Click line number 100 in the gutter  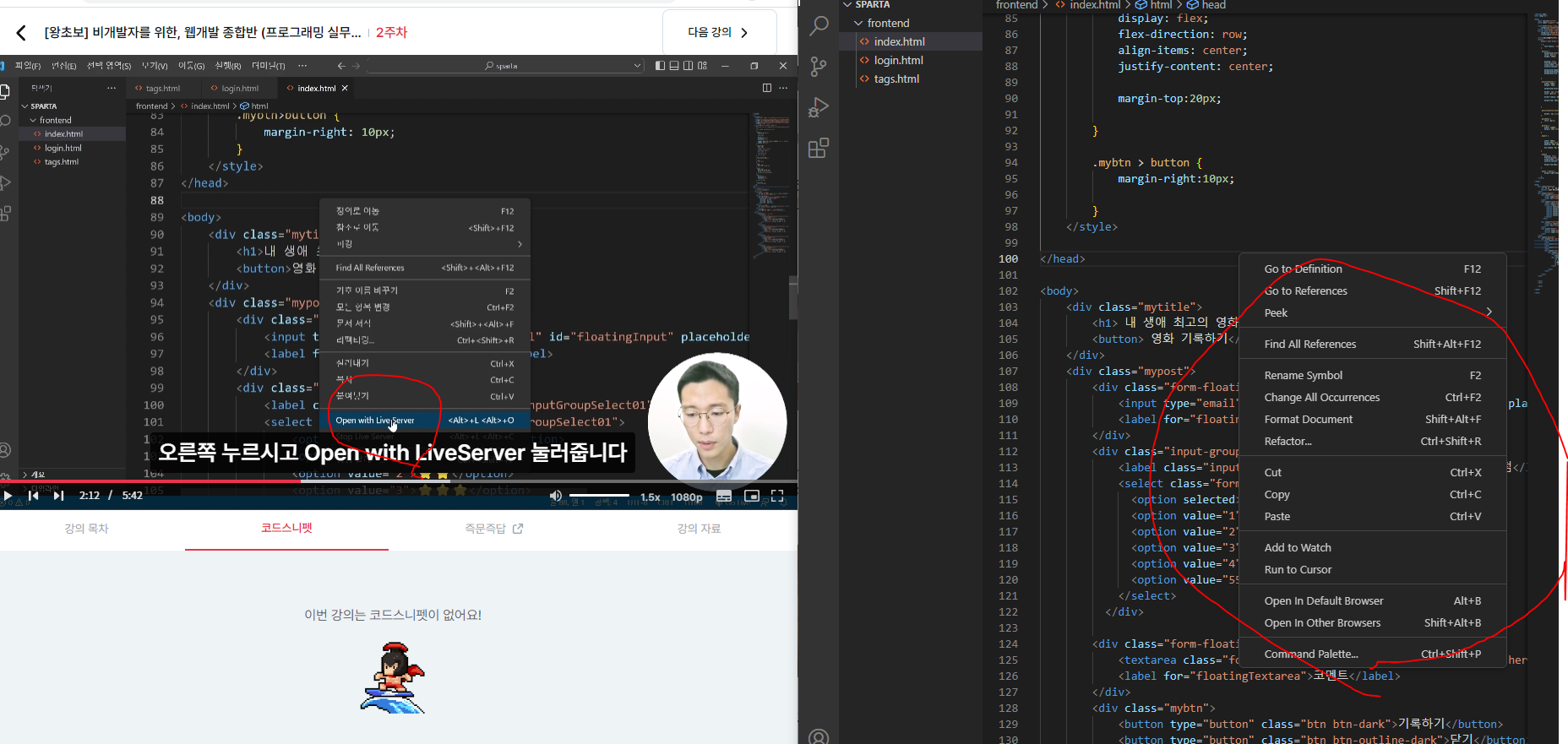pyautogui.click(x=1008, y=259)
